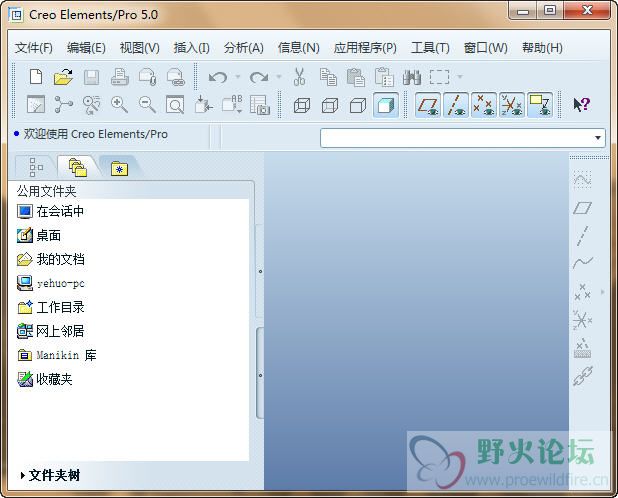Toggle datum axes display
This screenshot has width=618, height=498.
click(456, 105)
